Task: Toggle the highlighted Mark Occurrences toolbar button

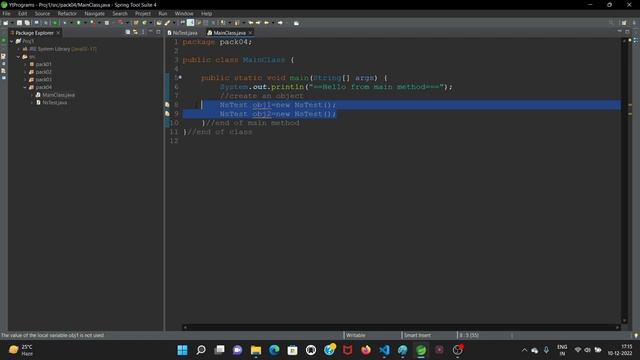Action: click(190, 23)
